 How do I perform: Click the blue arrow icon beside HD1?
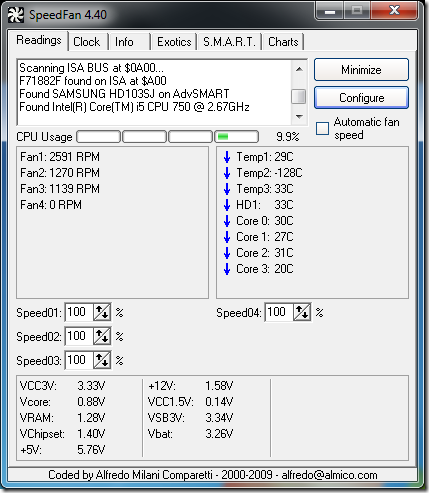coord(227,205)
